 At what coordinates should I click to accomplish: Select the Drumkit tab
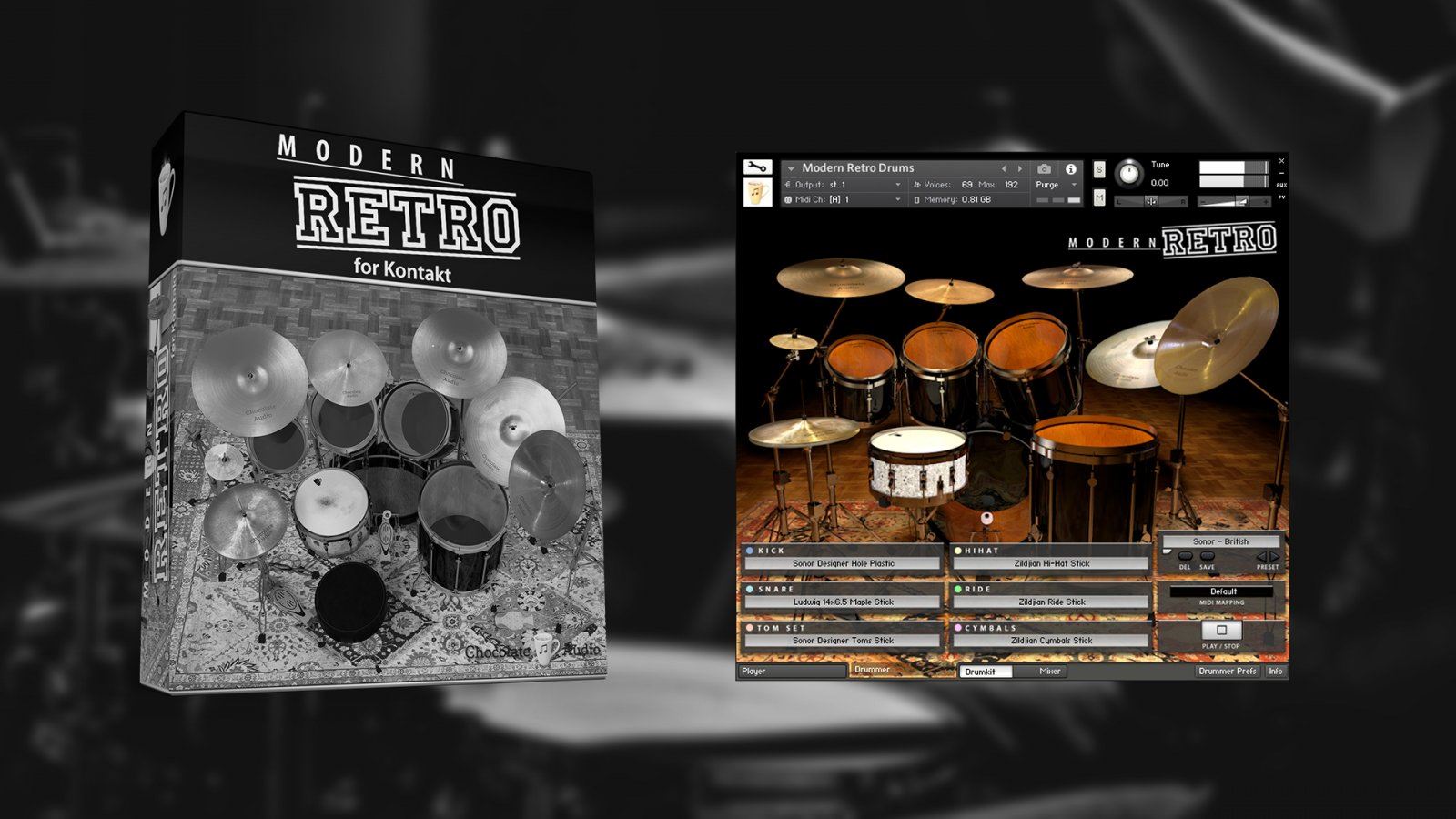(986, 672)
